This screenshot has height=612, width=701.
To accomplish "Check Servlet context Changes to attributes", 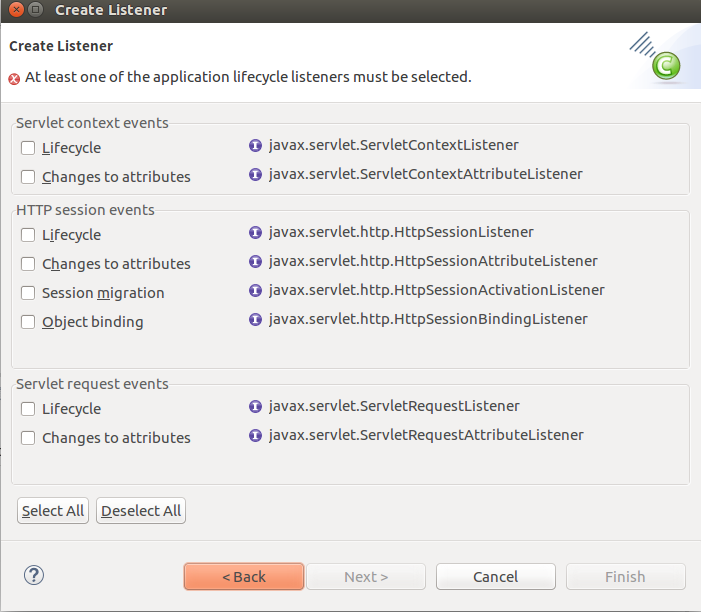I will [28, 177].
